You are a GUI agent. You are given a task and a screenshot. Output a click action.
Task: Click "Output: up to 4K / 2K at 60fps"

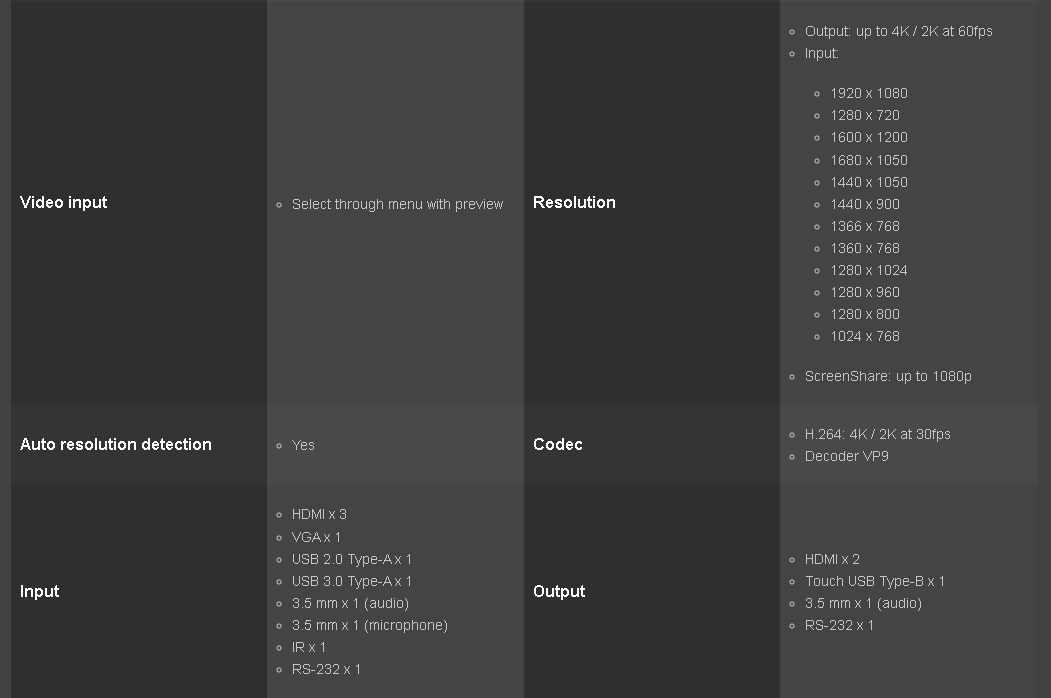898,31
